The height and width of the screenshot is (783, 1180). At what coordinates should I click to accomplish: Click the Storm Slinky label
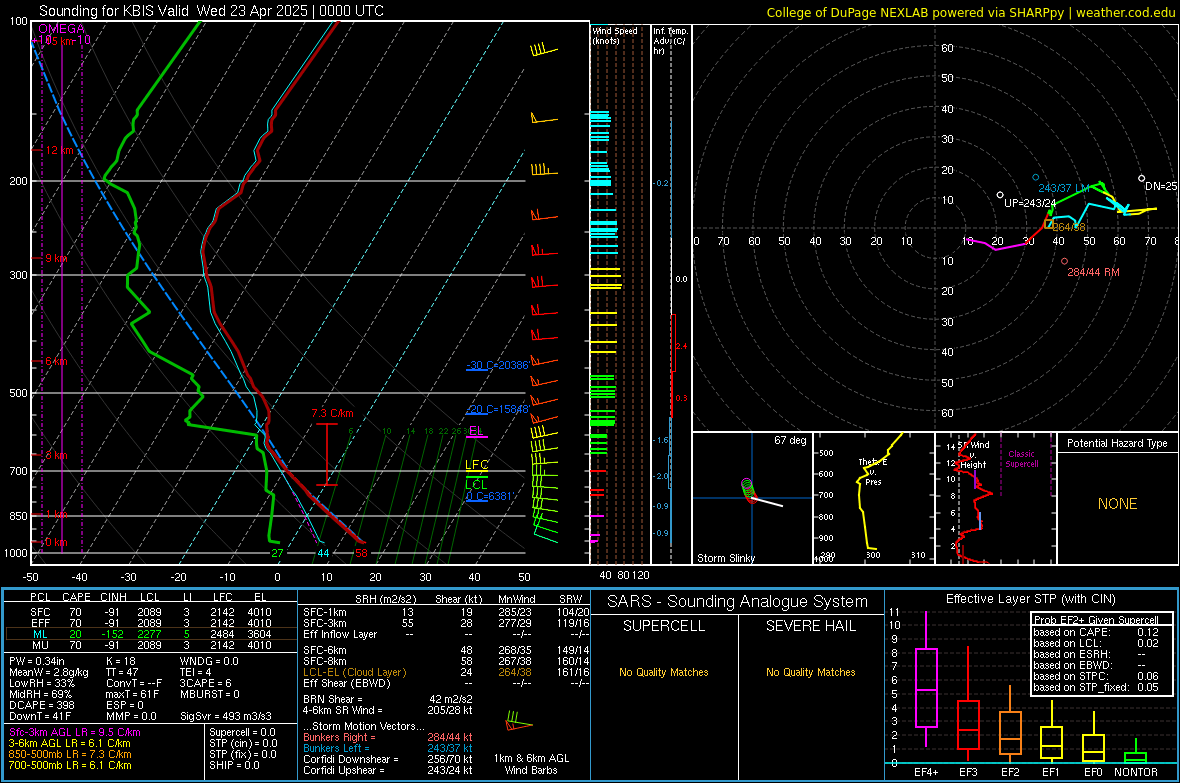[725, 558]
